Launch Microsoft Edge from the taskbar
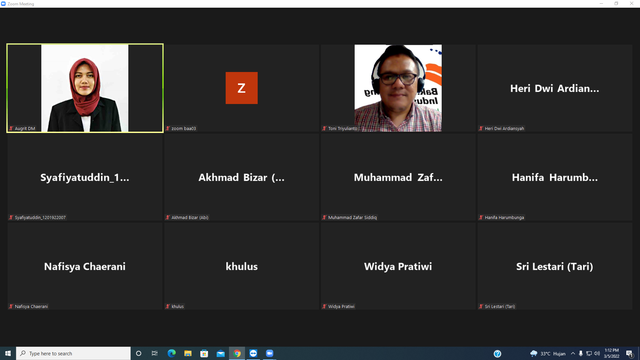The width and height of the screenshot is (640, 360). 171,353
